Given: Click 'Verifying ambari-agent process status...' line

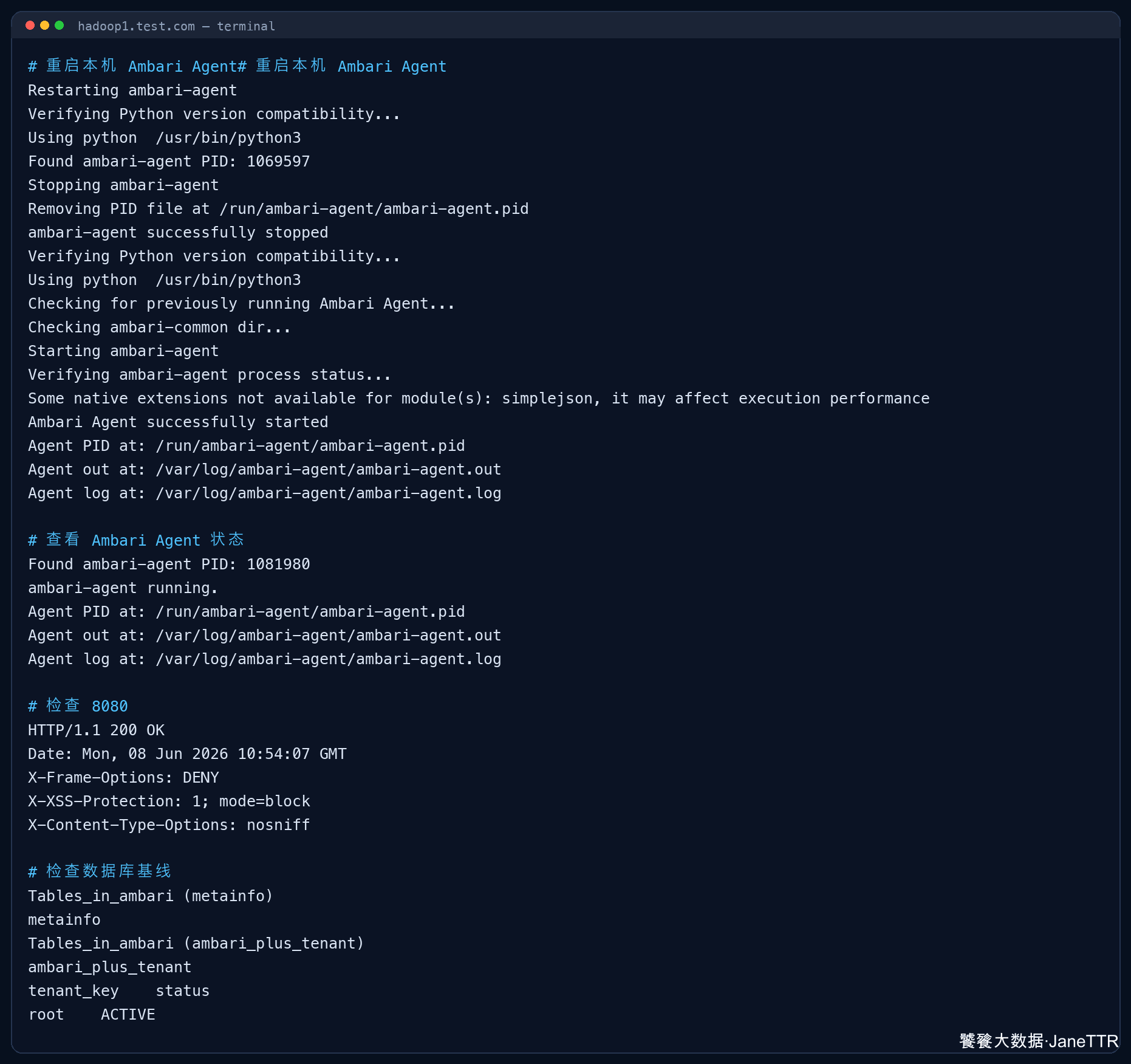Looking at the screenshot, I should coord(210,375).
